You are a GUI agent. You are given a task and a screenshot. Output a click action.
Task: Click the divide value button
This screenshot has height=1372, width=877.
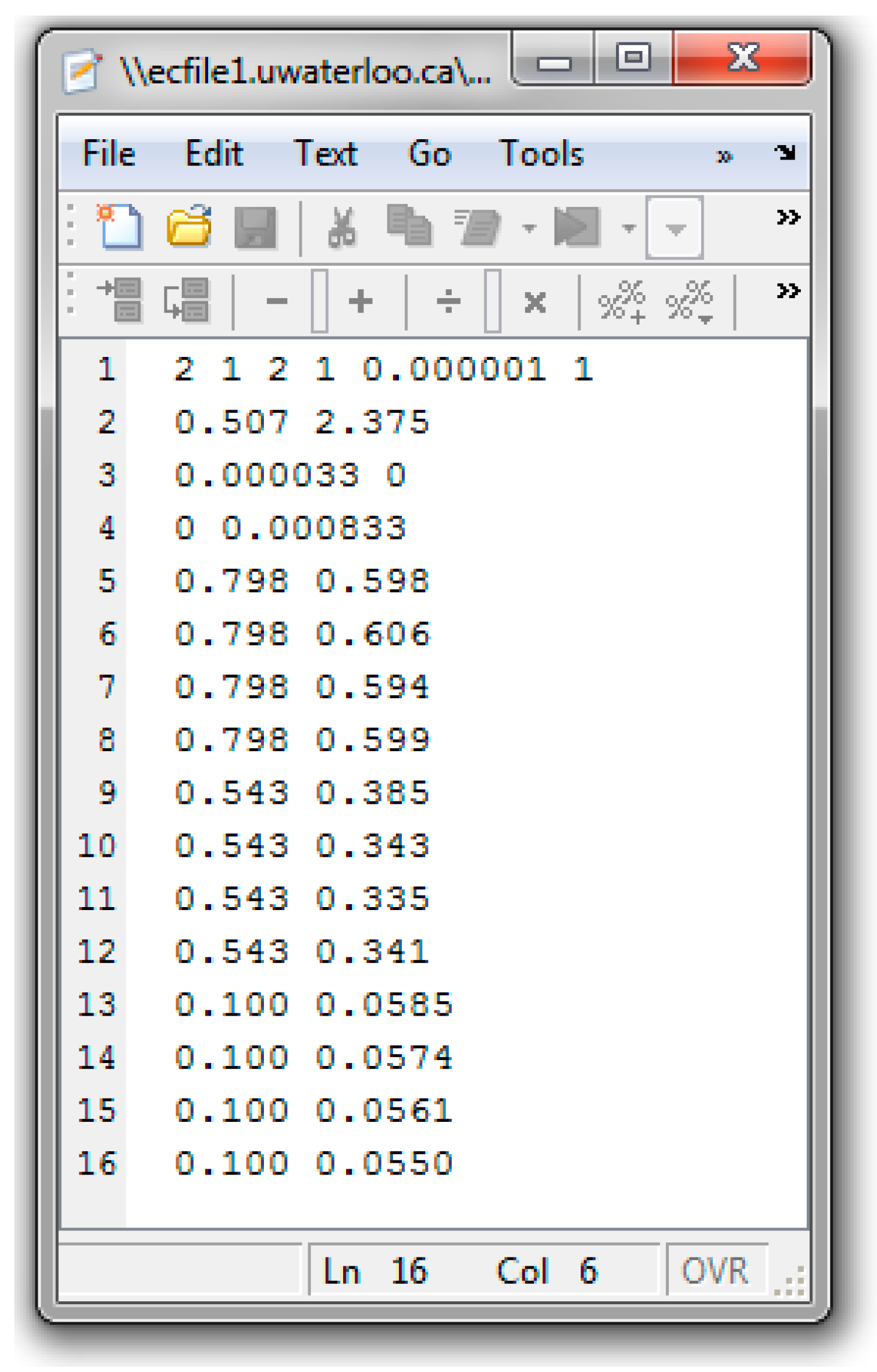(x=448, y=301)
